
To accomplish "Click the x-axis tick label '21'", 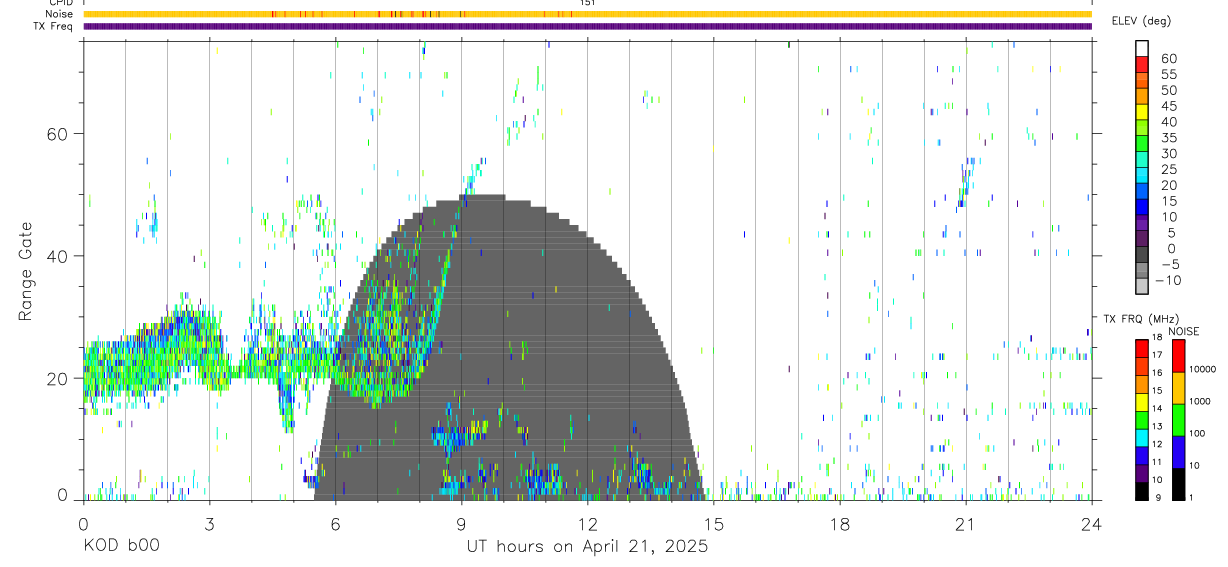I will tap(965, 524).
